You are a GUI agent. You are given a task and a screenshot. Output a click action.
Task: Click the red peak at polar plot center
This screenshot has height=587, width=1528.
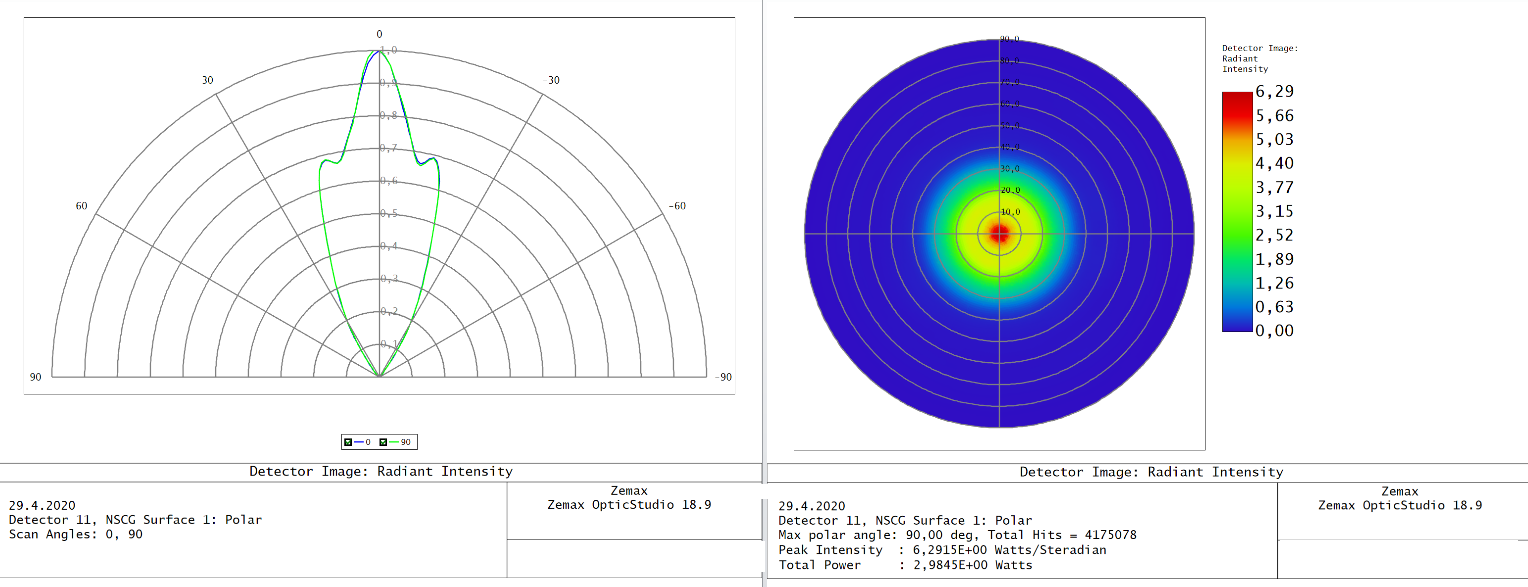1000,234
